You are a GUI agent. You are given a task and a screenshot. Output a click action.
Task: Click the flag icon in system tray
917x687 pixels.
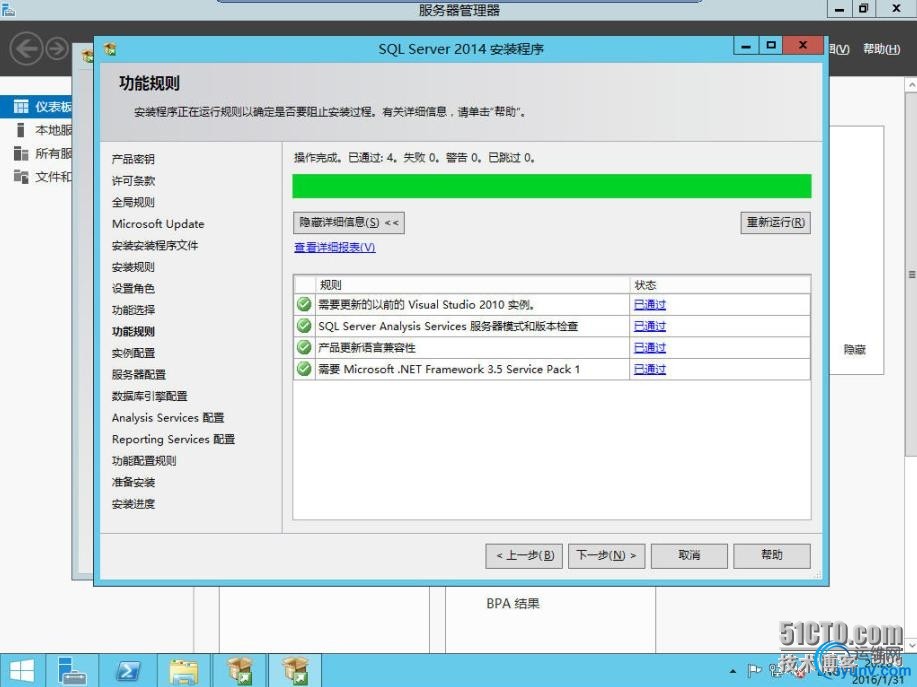coord(754,671)
